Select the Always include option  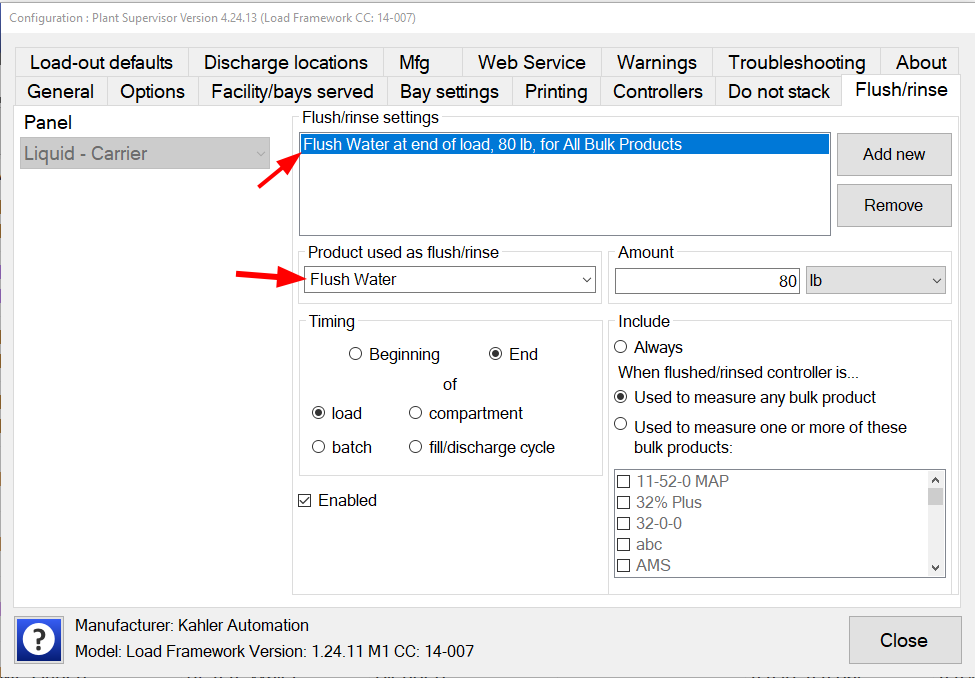coord(621,347)
